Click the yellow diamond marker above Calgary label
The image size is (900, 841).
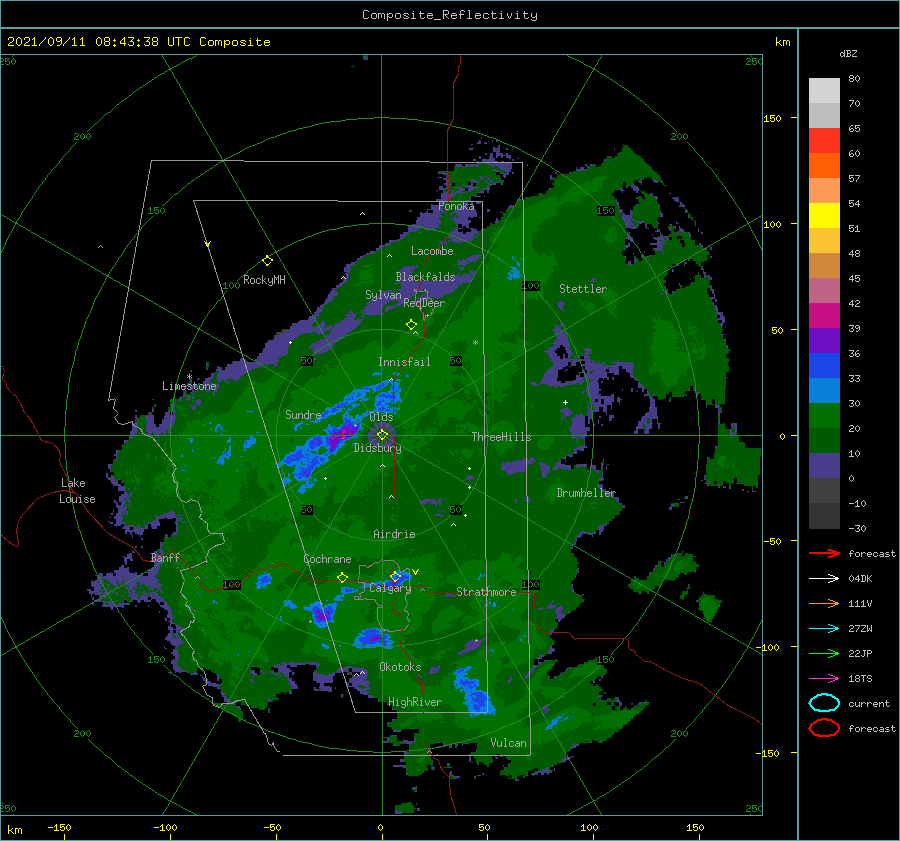coord(395,576)
